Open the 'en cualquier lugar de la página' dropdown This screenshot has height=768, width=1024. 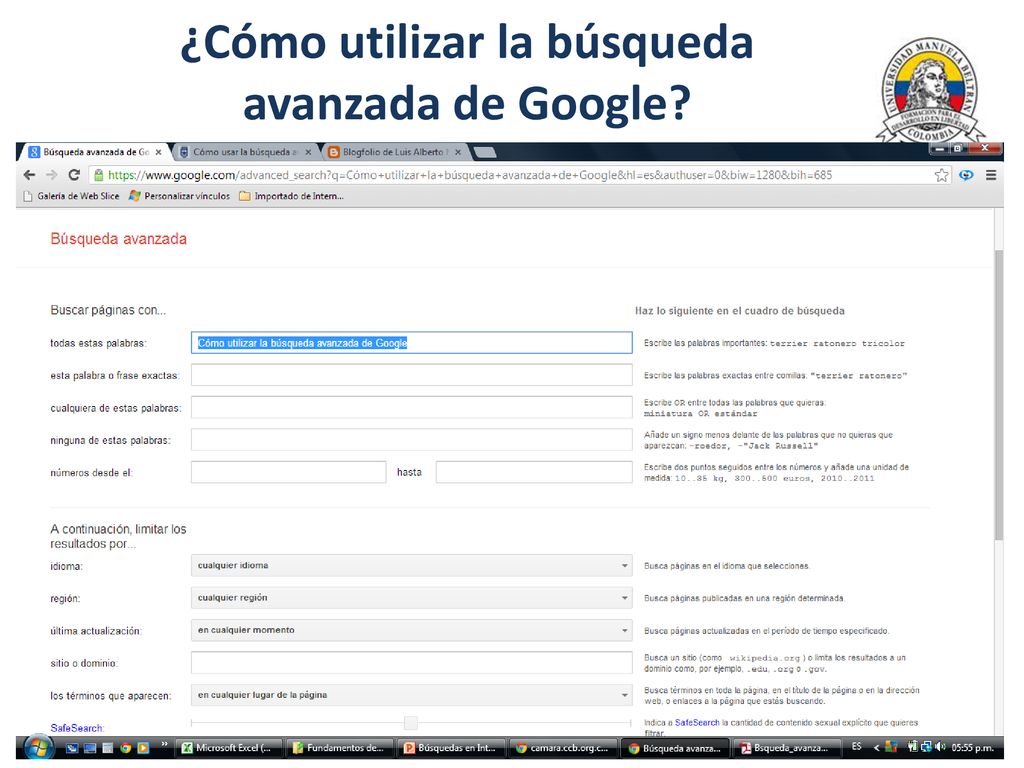click(411, 695)
